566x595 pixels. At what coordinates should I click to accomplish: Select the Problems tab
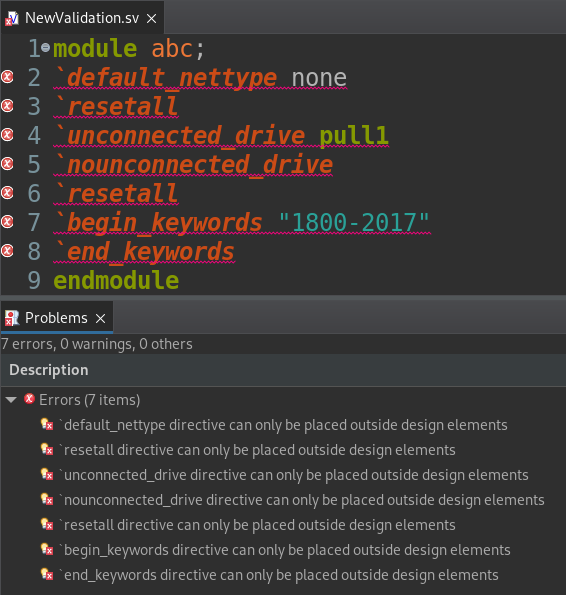pyautogui.click(x=56, y=318)
